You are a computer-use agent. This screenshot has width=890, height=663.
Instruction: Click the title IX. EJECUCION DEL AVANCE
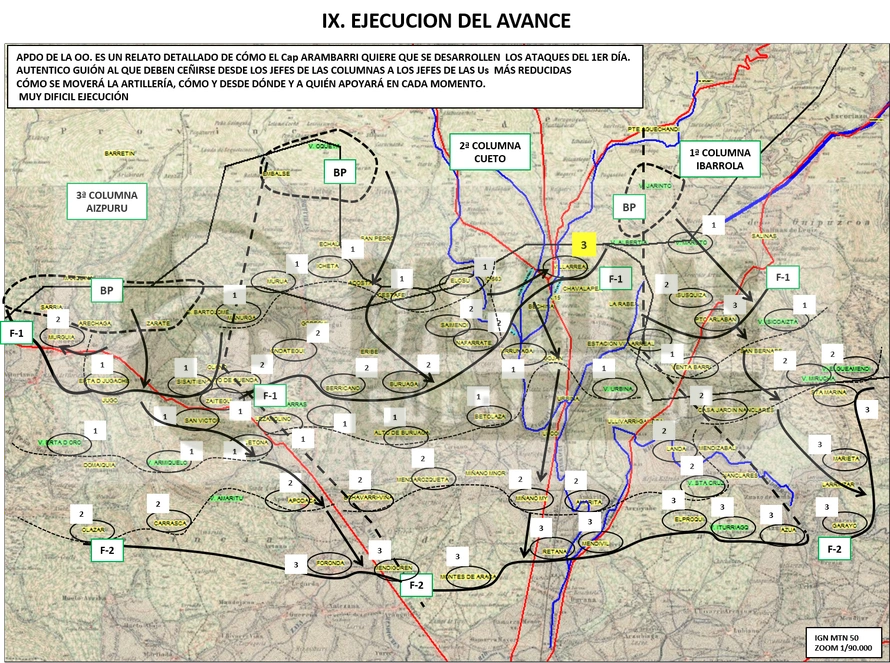tap(446, 21)
